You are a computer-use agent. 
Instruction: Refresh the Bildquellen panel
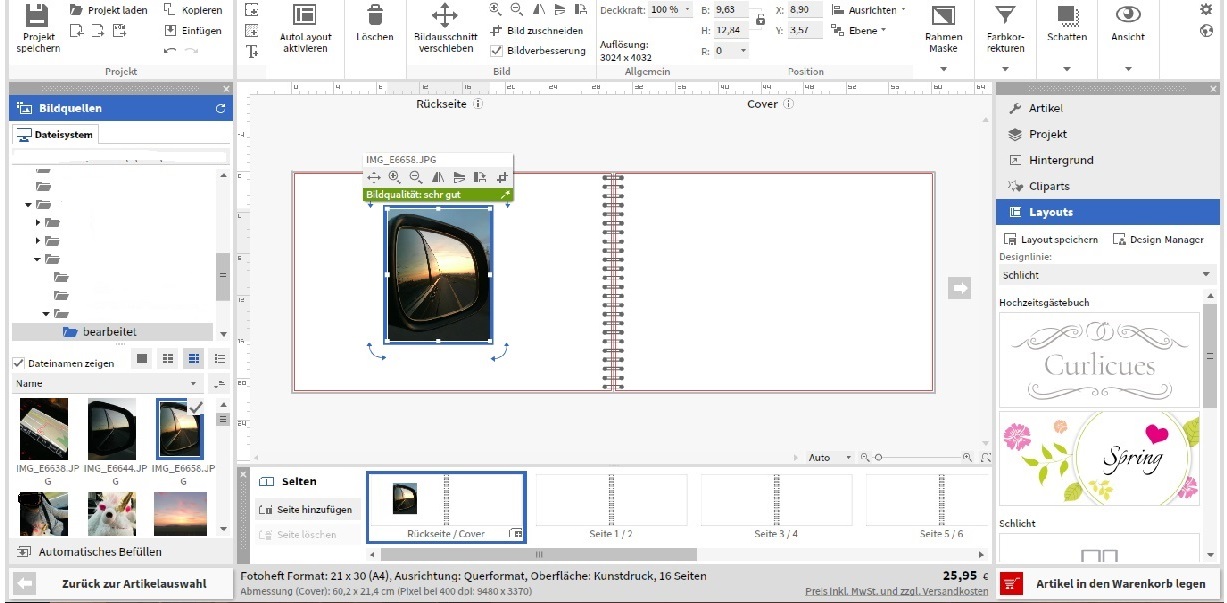click(x=220, y=108)
